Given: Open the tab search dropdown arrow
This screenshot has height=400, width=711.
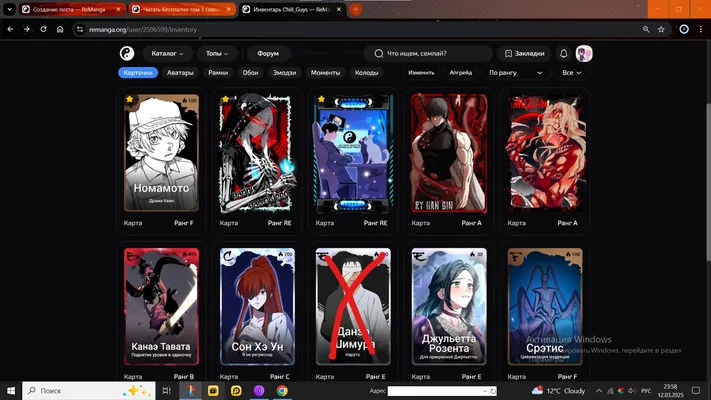Looking at the screenshot, I should (9, 9).
